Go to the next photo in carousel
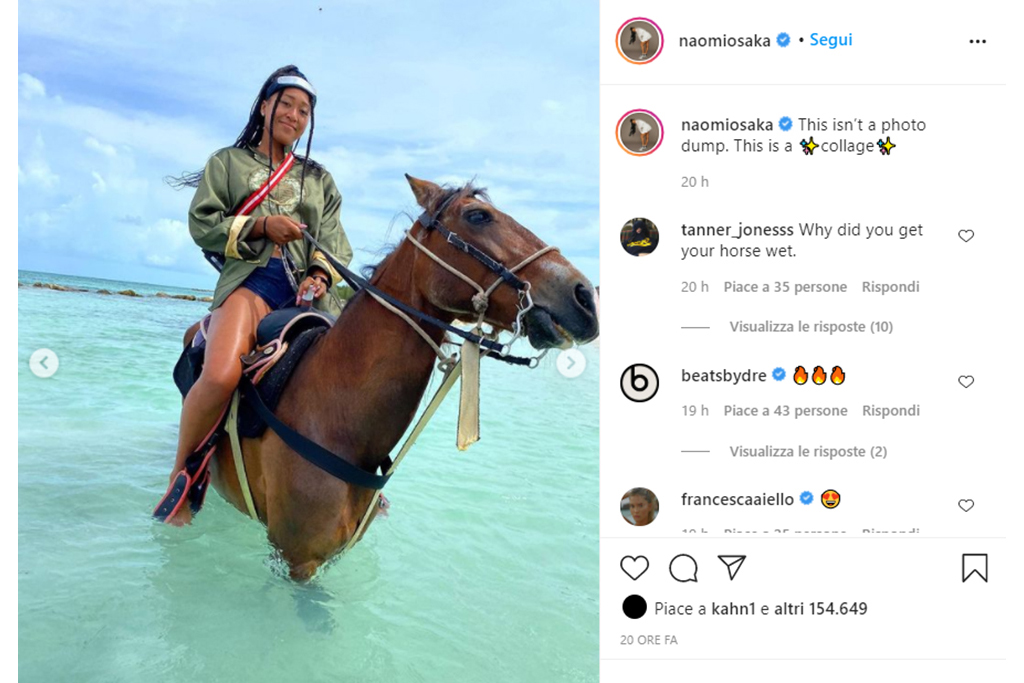Screen dimensions: 1024x683 click(x=571, y=363)
